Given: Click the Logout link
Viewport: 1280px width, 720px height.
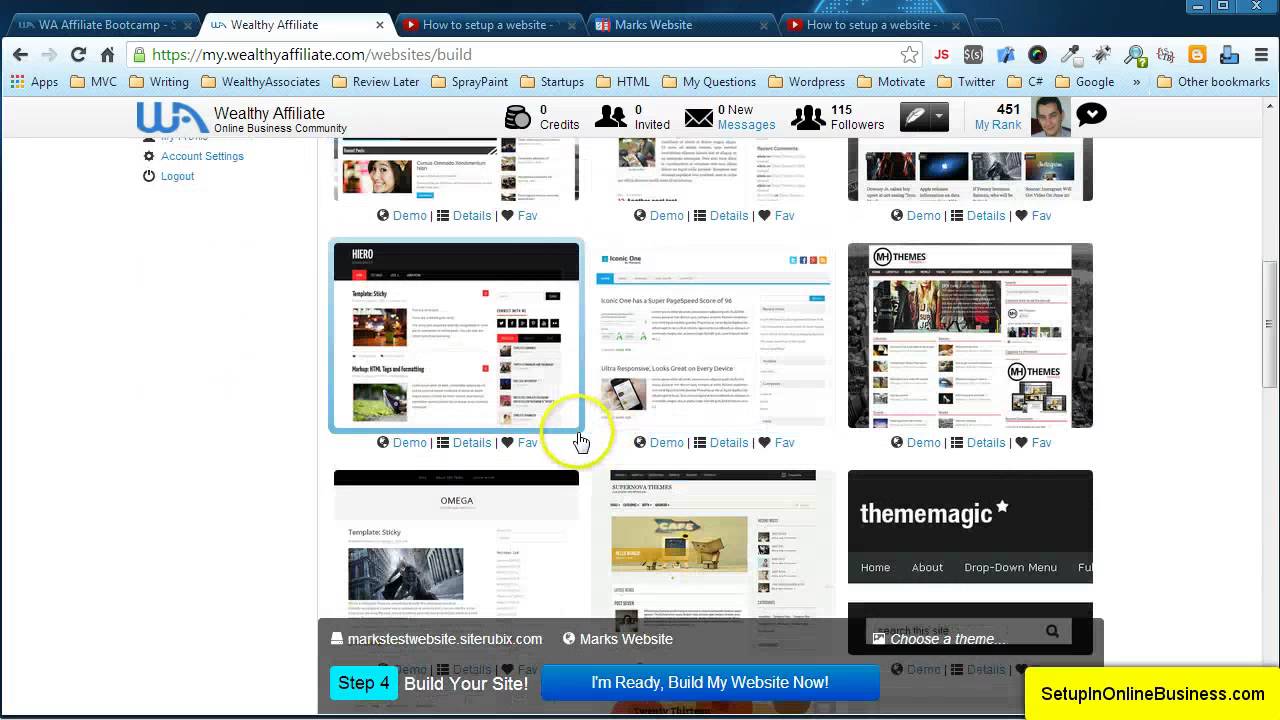Looking at the screenshot, I should (177, 176).
